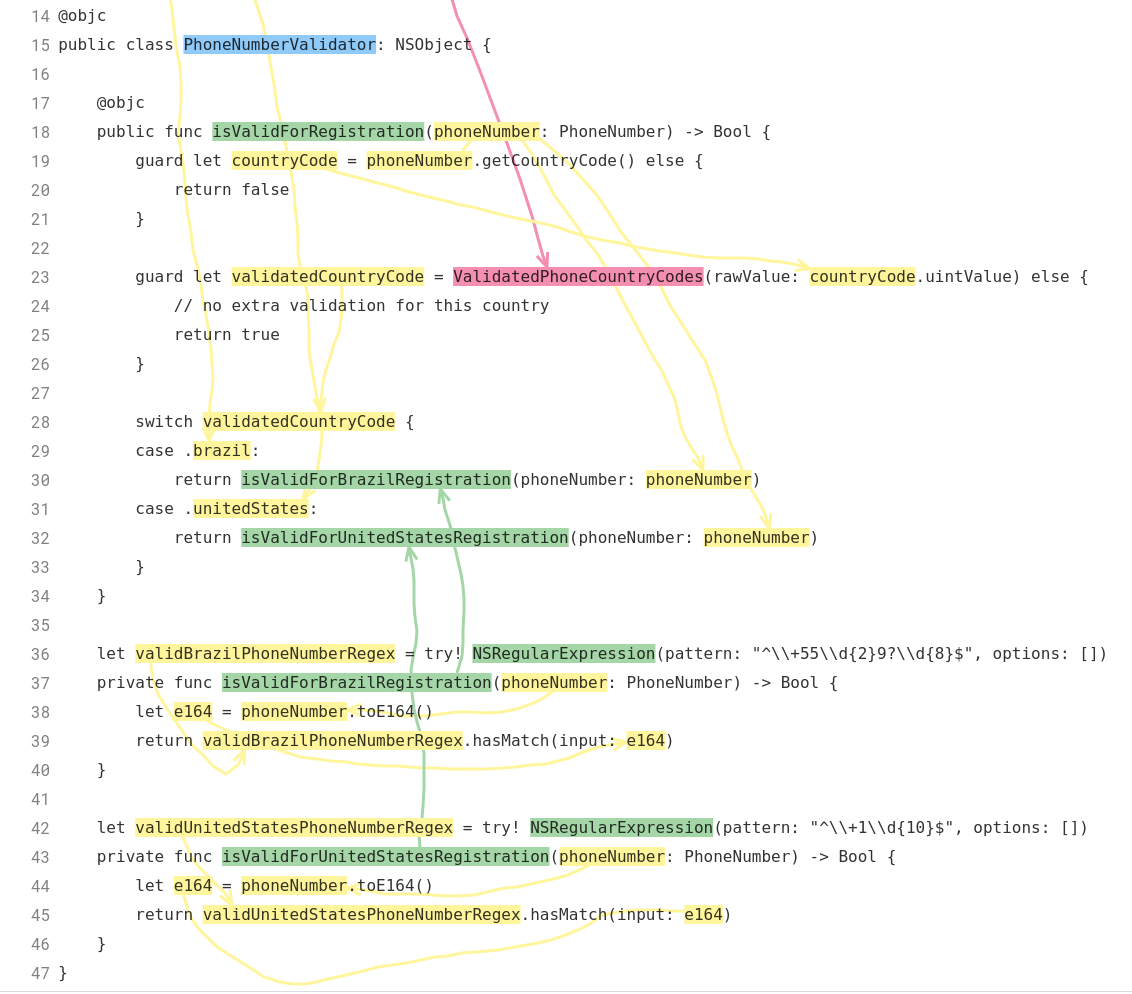Click phoneNumber before .getCountryCode()
Viewport: 1132px width, 994px height.
(x=419, y=160)
